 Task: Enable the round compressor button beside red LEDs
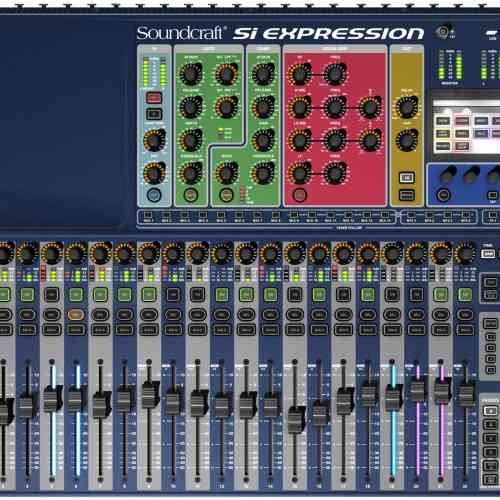click(226, 195)
